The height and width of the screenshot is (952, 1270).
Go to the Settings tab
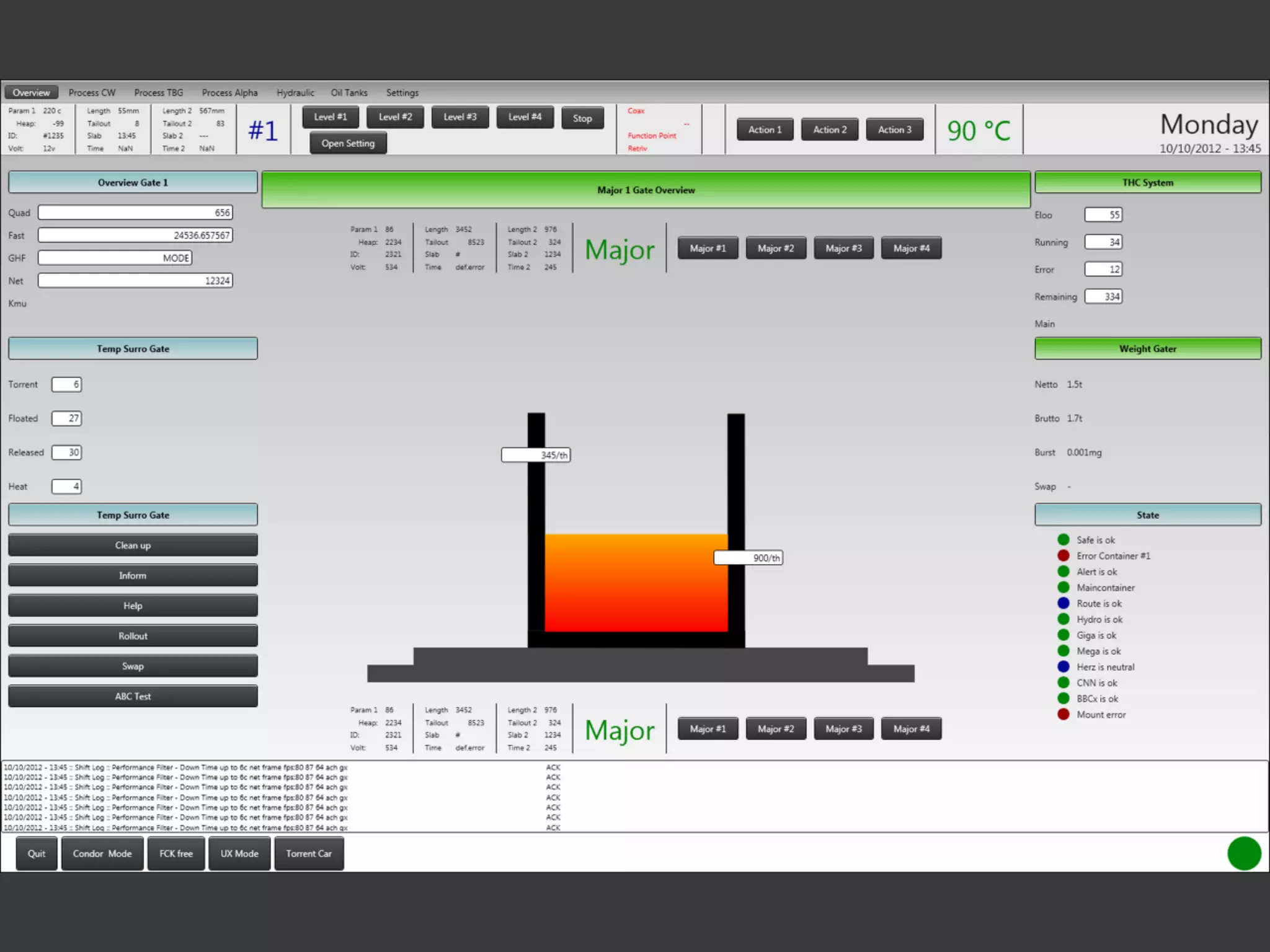tap(402, 92)
